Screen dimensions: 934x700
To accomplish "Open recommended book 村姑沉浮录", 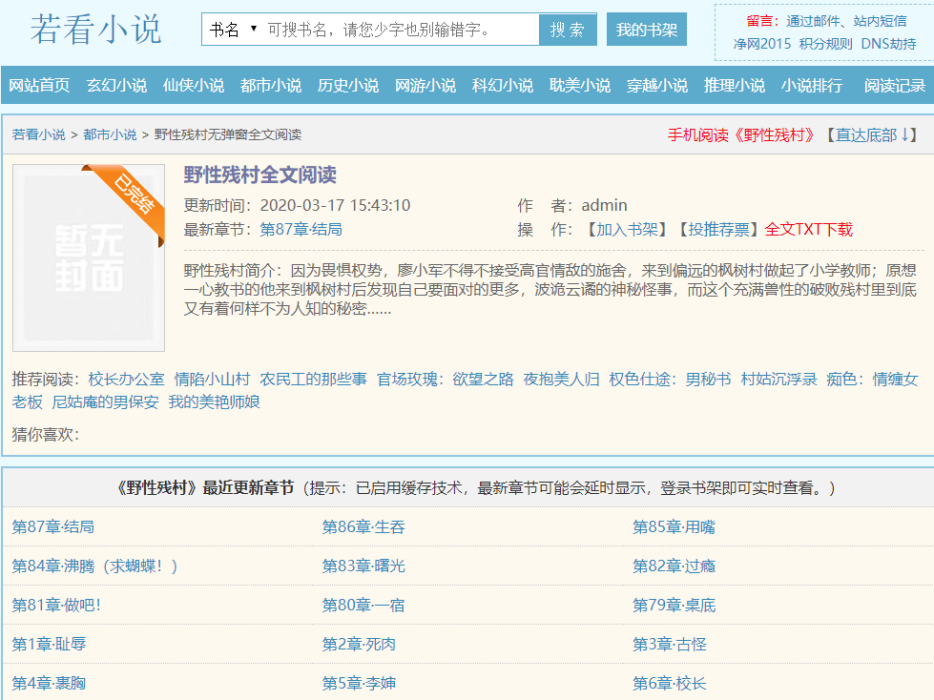I will [779, 379].
